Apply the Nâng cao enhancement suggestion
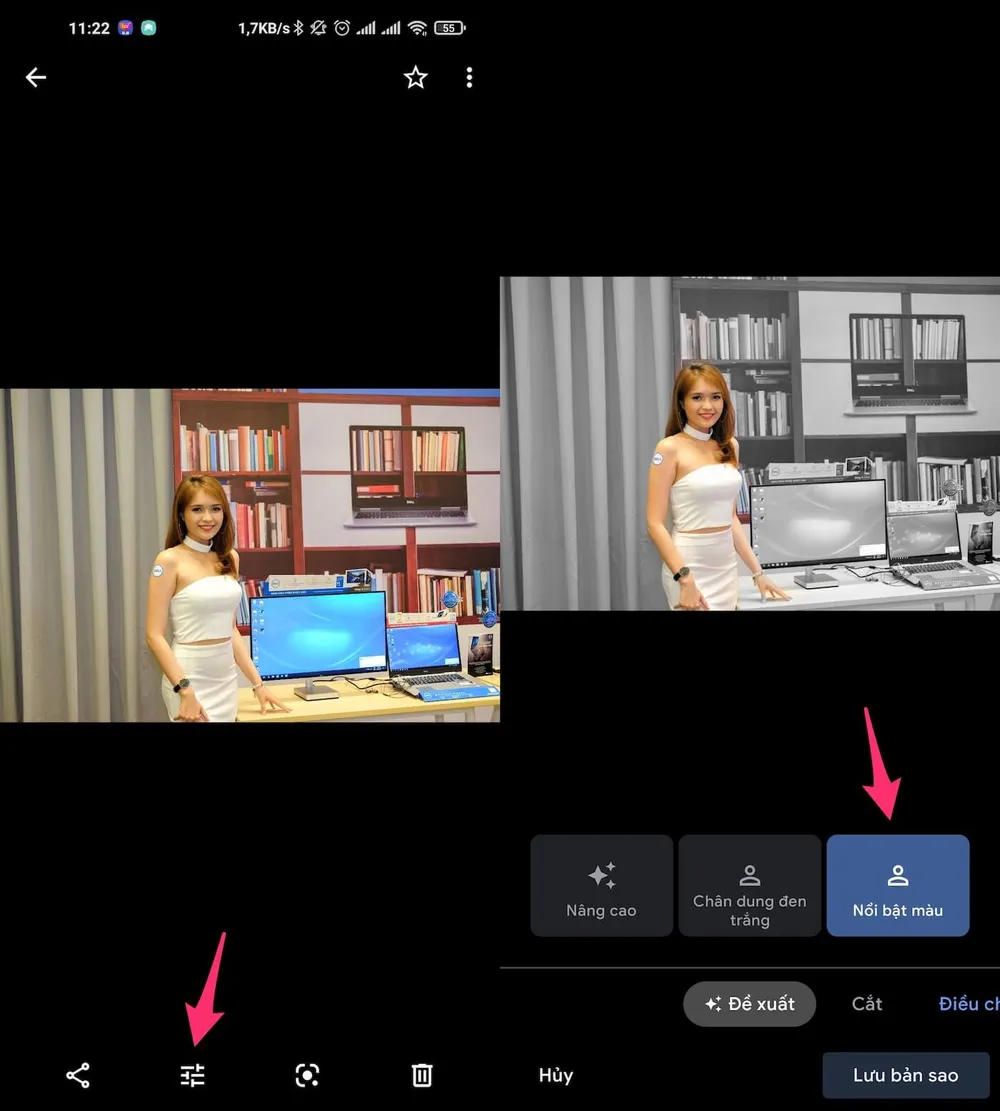Screen dimensions: 1000x1111 pos(601,885)
